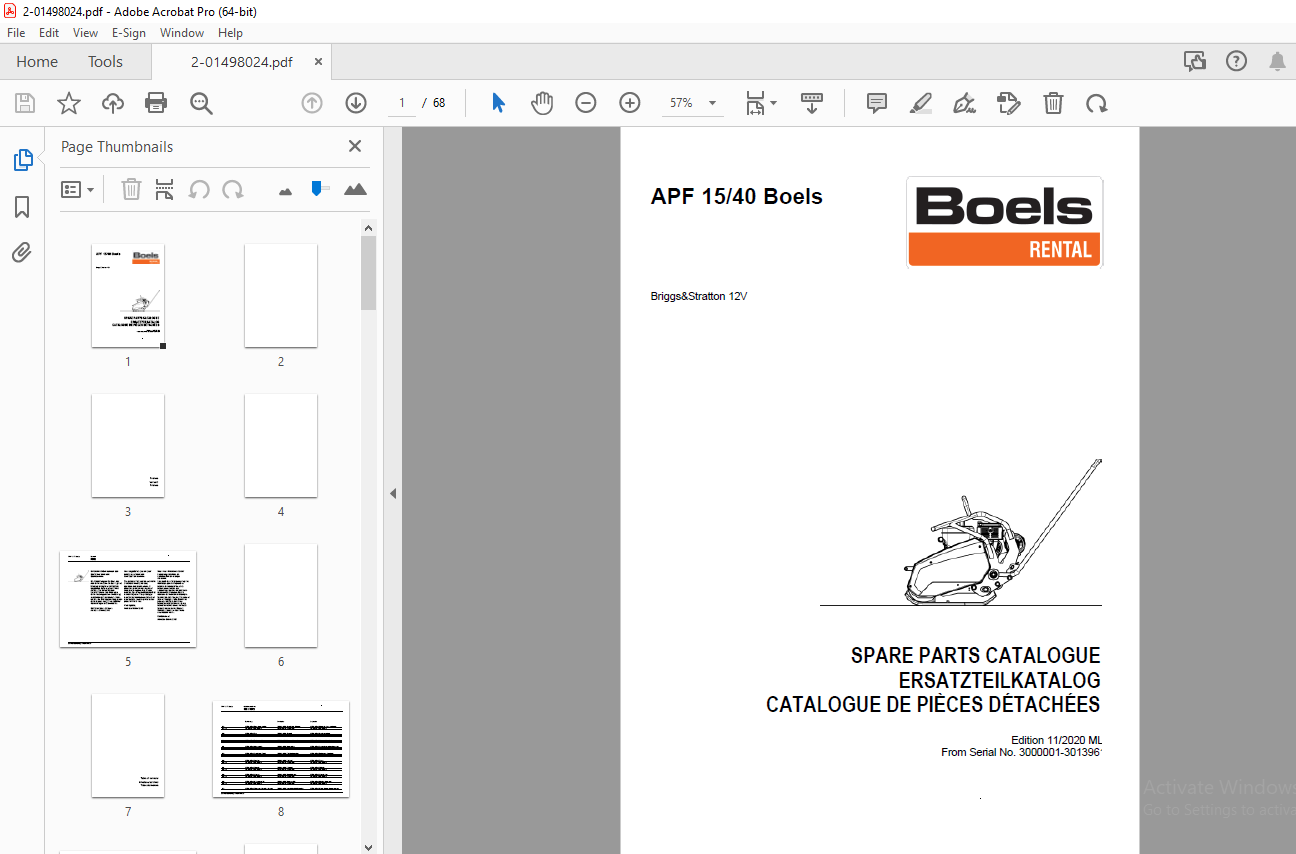Screen dimensions: 1296x854
Task: Select page 6 thumbnail
Action: coord(281,596)
